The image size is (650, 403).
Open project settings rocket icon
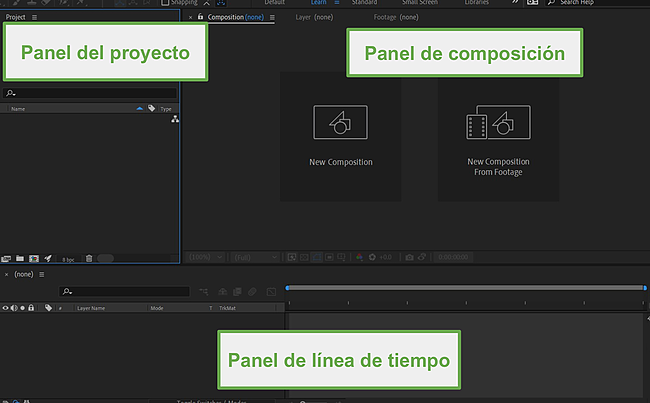tap(48, 258)
